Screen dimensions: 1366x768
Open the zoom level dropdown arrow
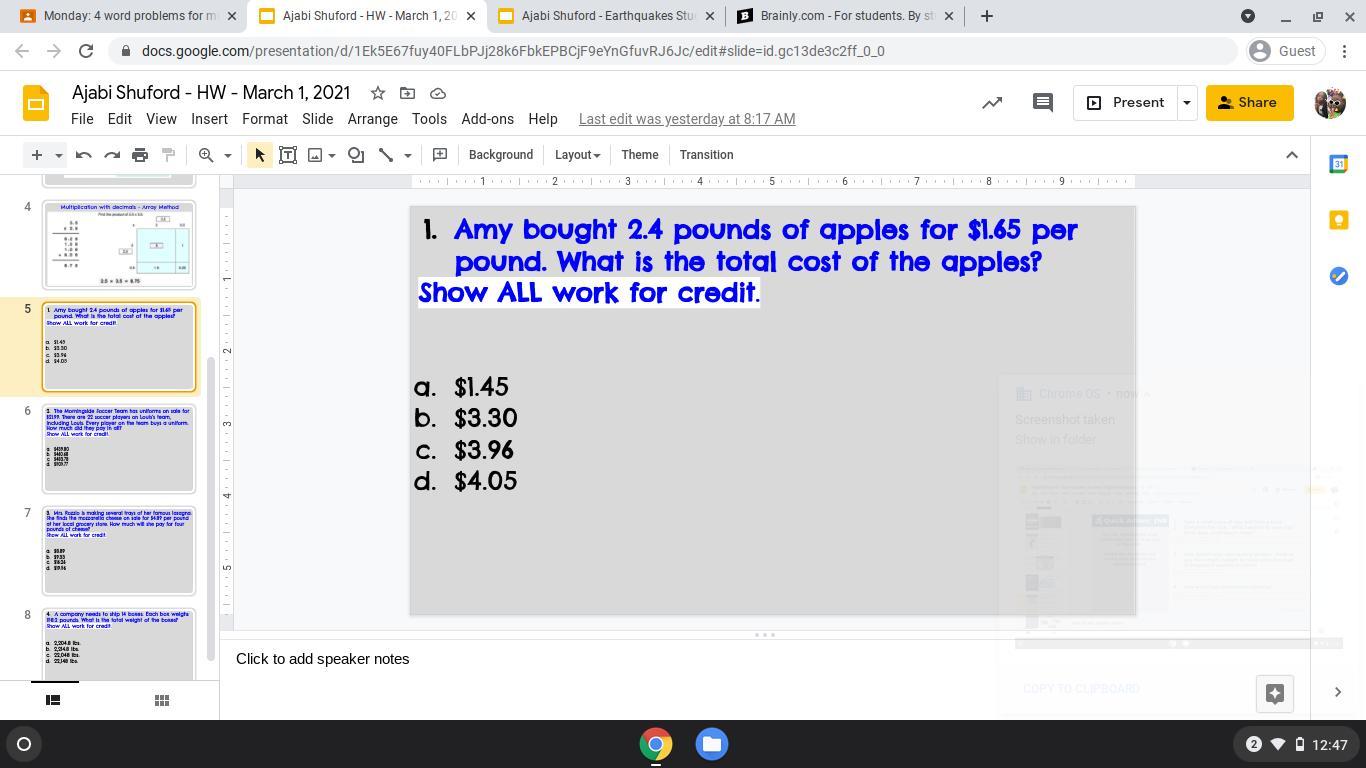pyautogui.click(x=227, y=155)
